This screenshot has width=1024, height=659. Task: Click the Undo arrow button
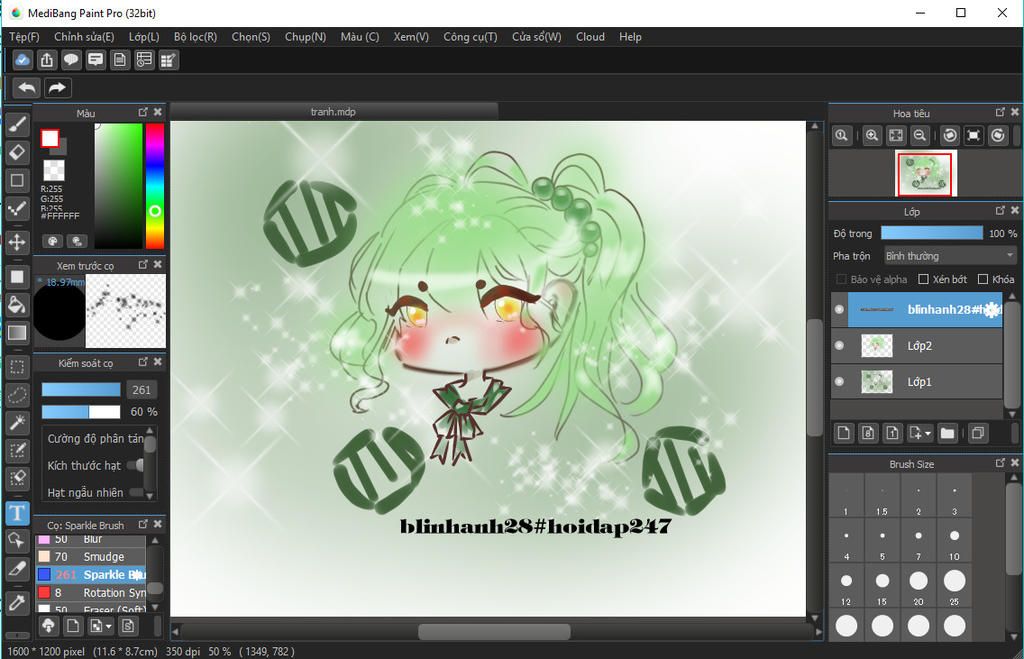[27, 88]
